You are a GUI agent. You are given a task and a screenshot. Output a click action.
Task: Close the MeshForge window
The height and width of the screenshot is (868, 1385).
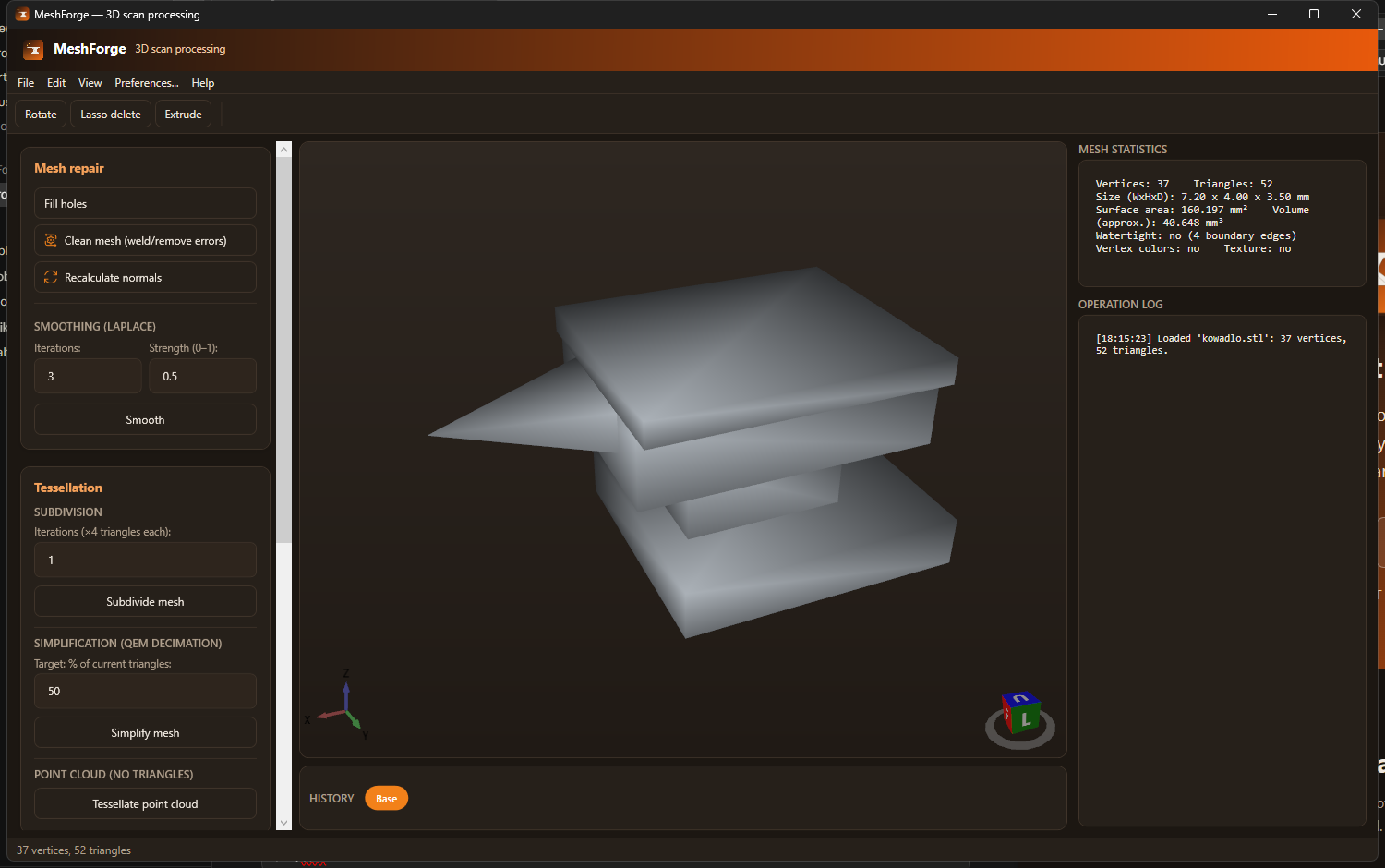click(1356, 14)
